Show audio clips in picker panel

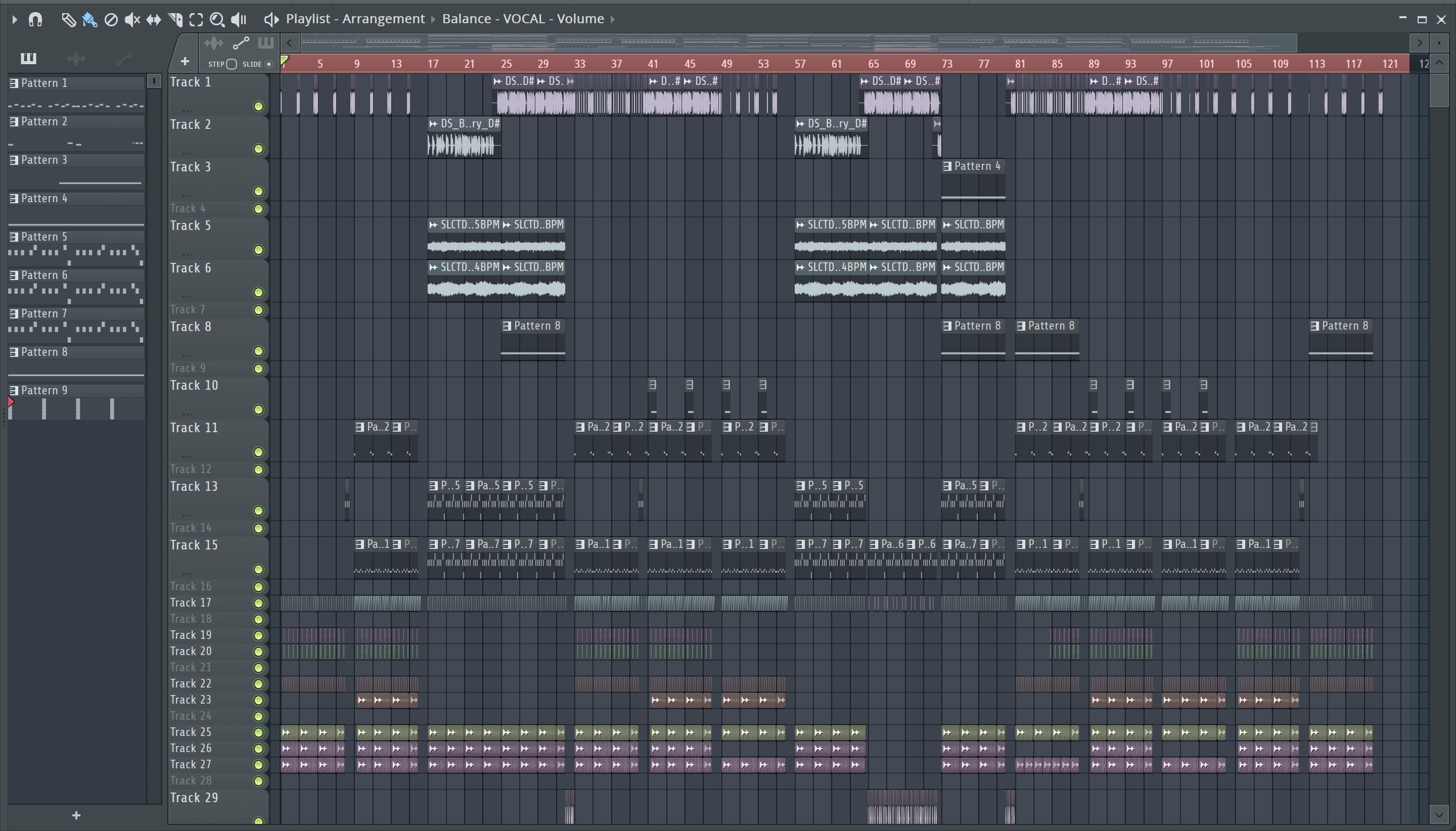click(x=75, y=58)
